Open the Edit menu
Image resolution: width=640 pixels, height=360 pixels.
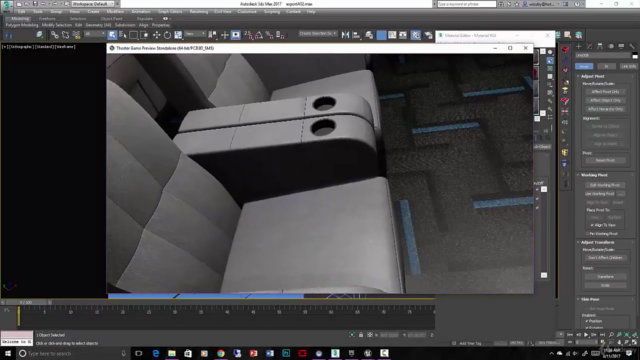(22, 12)
